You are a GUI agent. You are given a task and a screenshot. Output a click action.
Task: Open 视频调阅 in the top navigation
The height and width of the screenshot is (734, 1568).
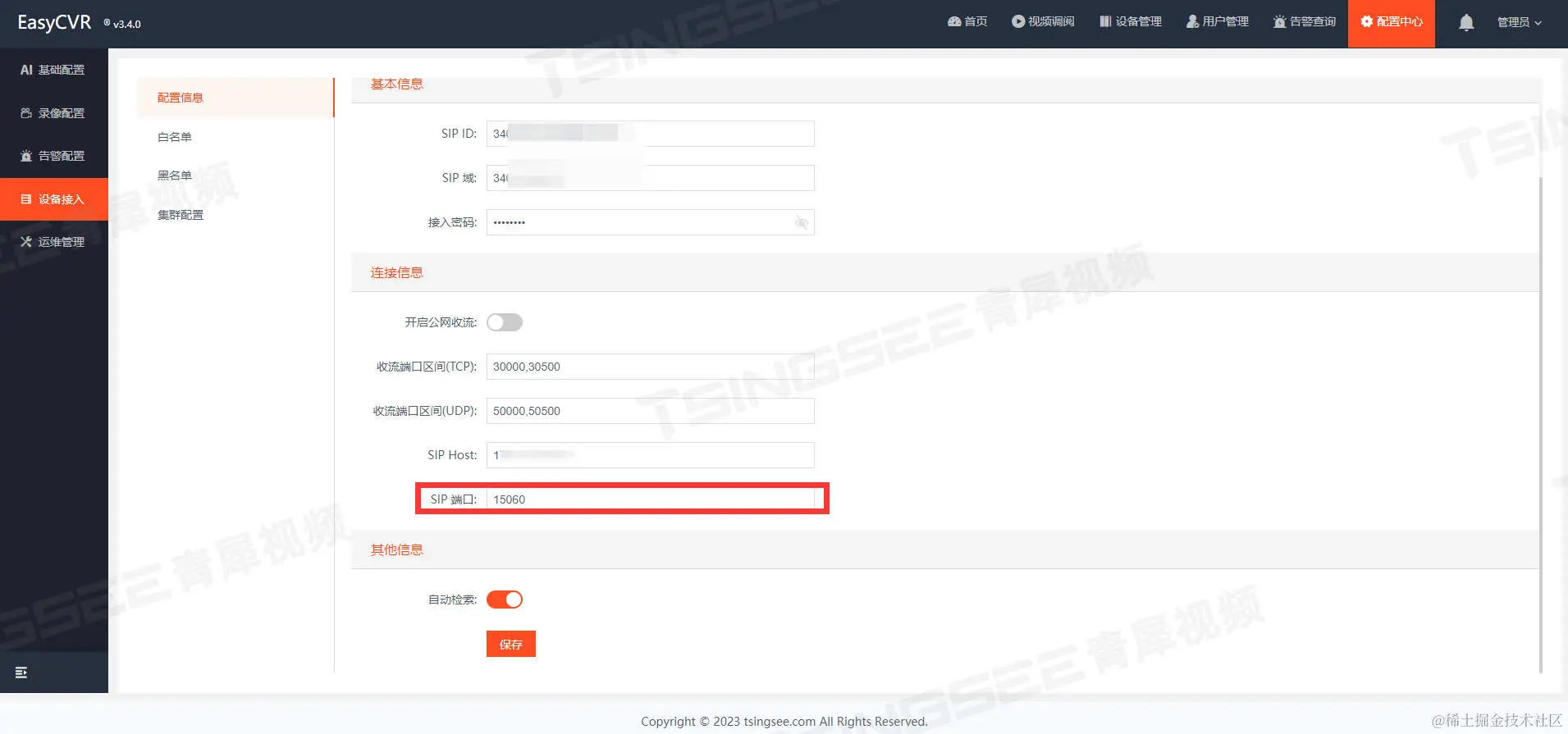[x=1043, y=21]
